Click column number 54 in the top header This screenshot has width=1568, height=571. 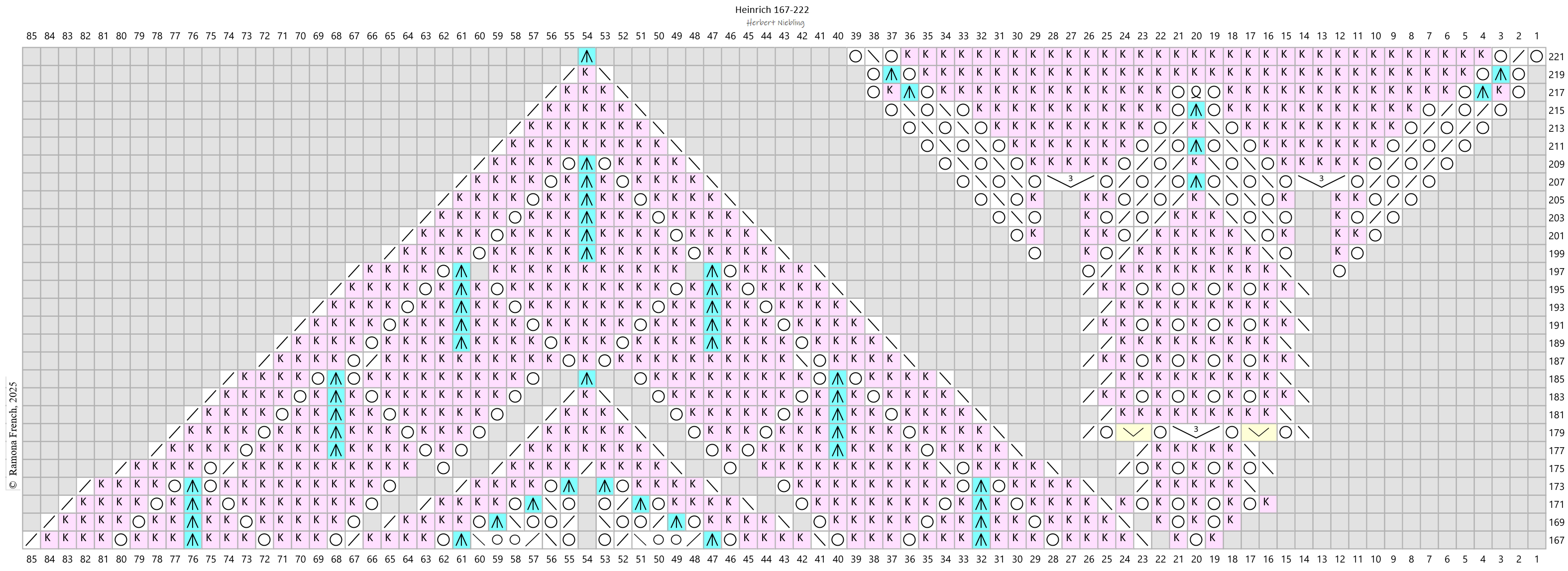point(587,36)
